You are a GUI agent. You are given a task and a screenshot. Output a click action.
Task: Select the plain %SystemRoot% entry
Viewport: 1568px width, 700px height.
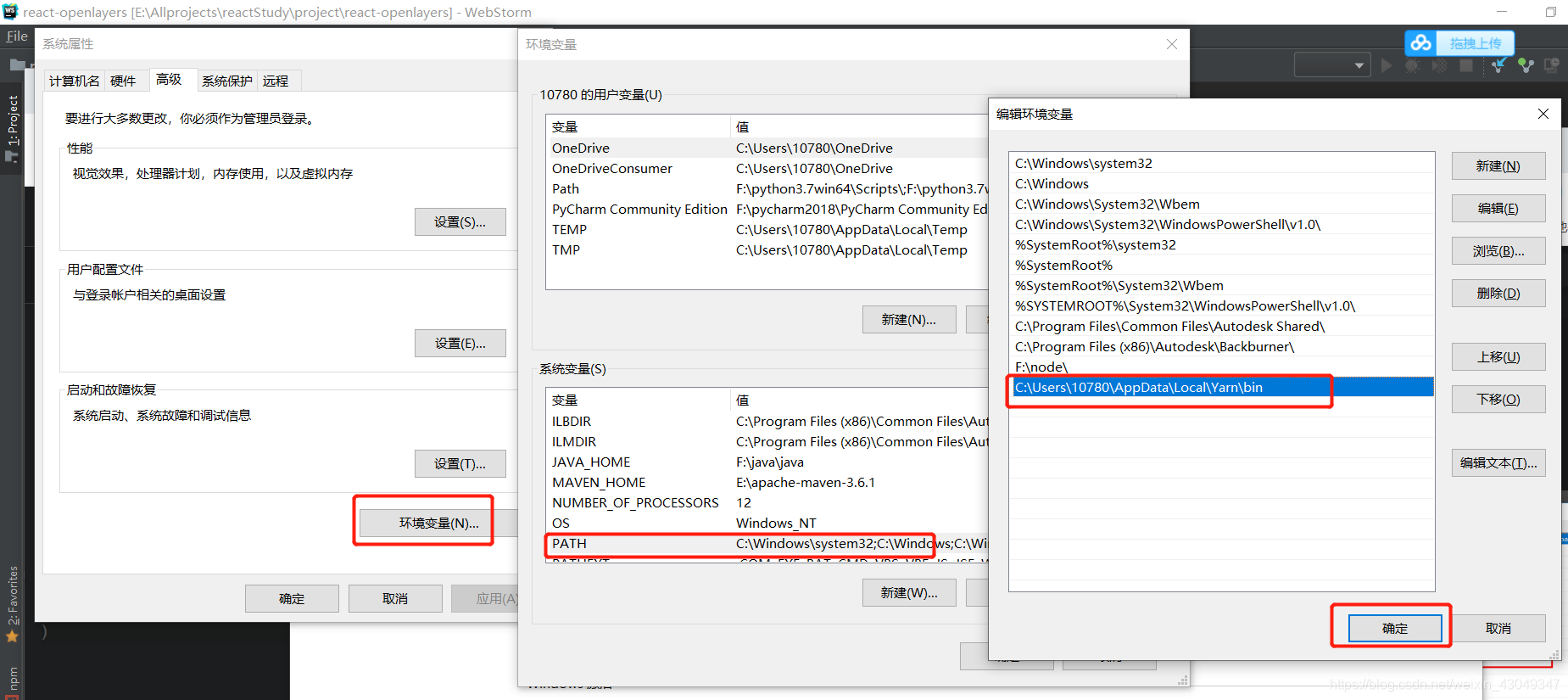pyautogui.click(x=1221, y=265)
